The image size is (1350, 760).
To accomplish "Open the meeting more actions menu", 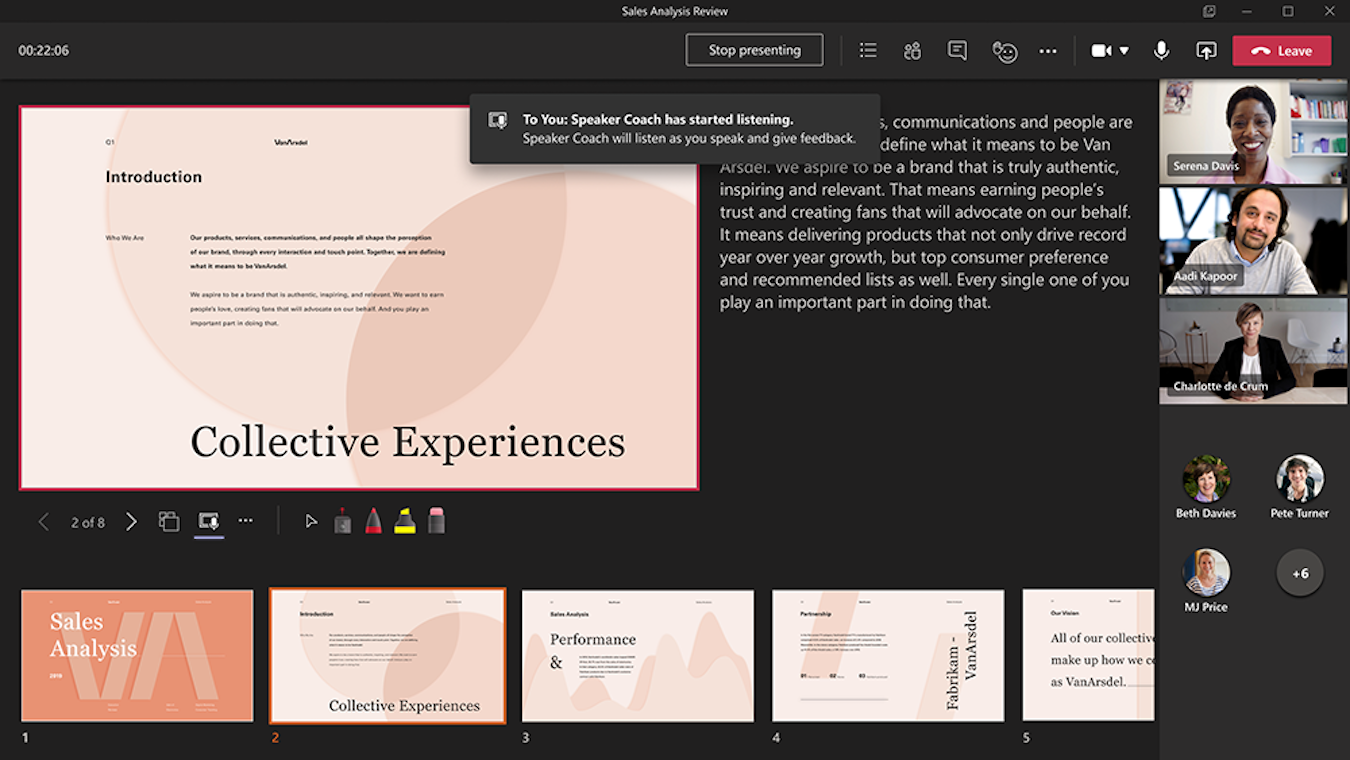I will point(1048,50).
